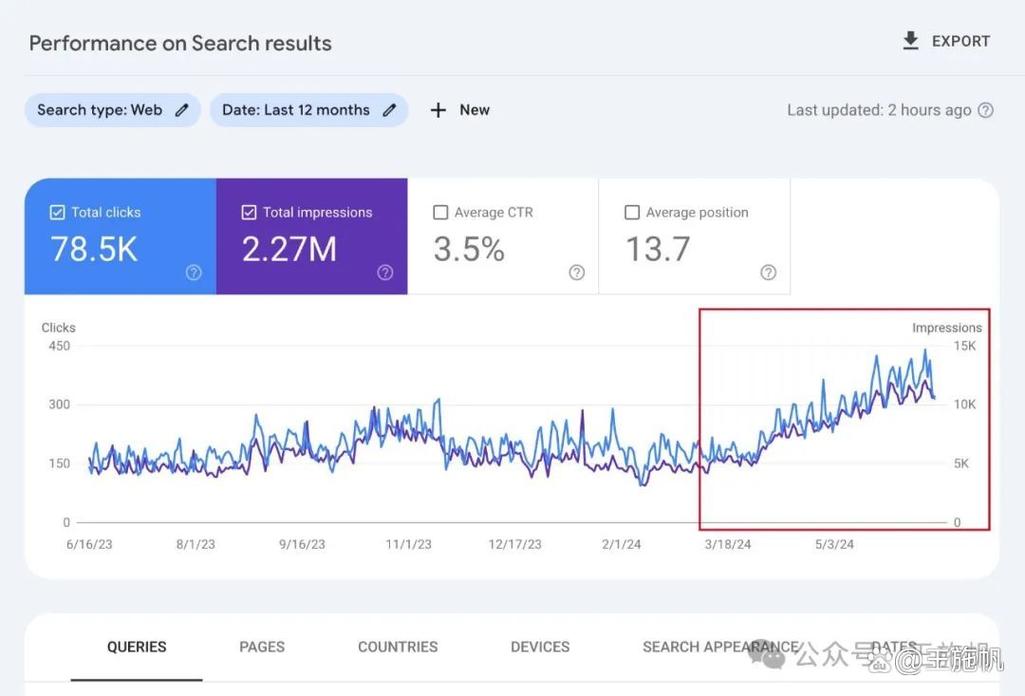This screenshot has height=696, width=1025.
Task: Edit the Search type: Web filter pencil
Action: coord(182,110)
